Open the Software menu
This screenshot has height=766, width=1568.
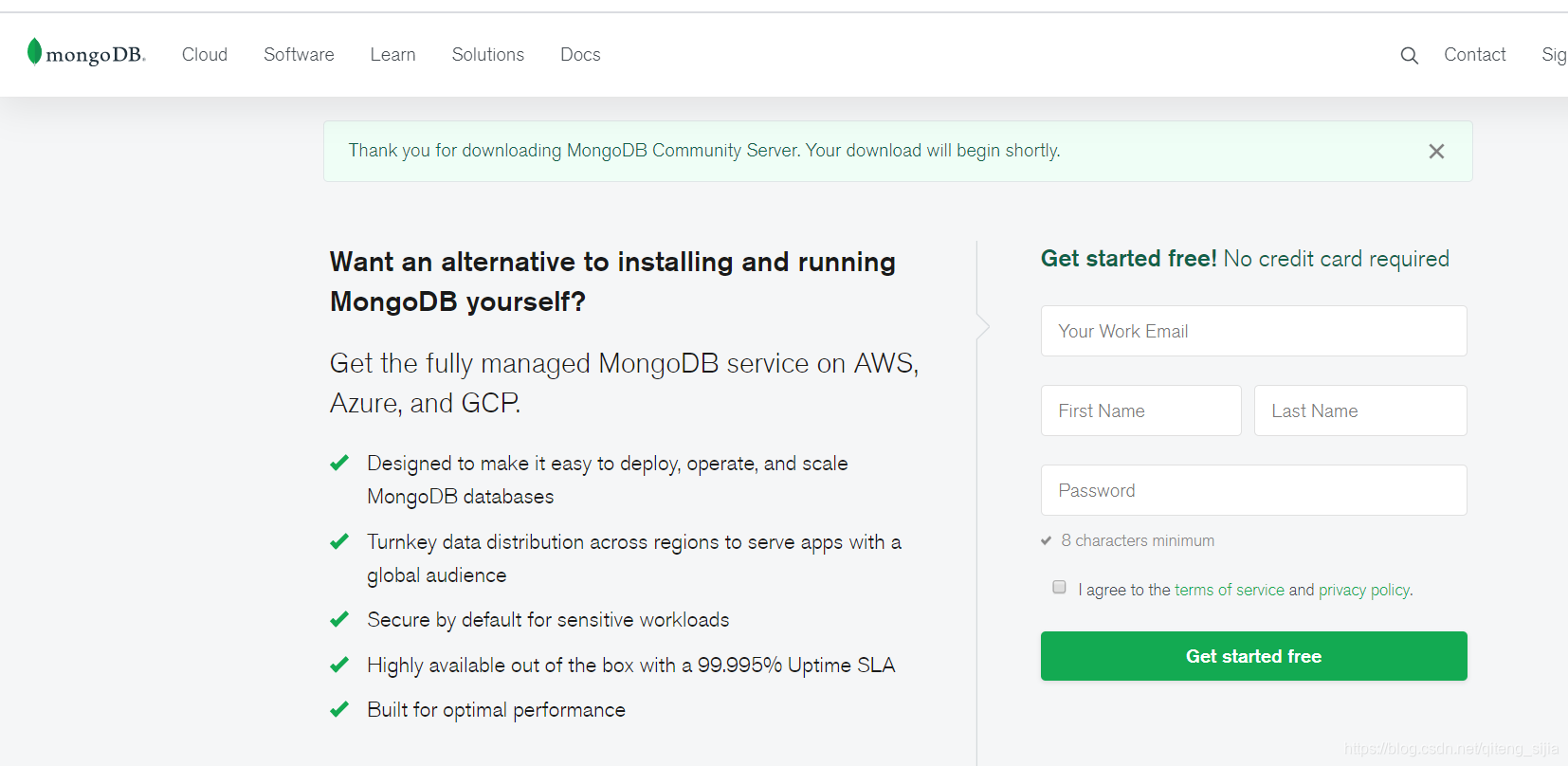click(x=299, y=55)
